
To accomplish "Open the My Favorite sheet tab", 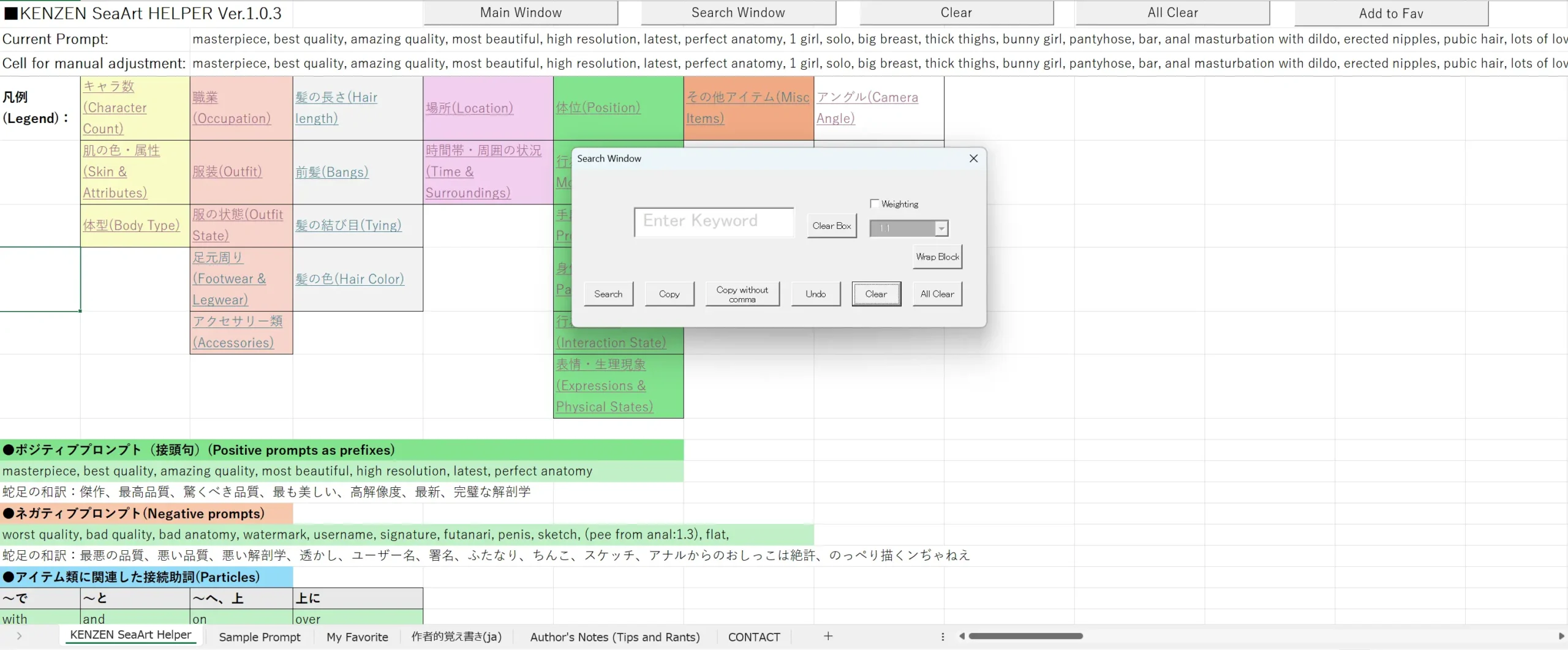I will (357, 637).
